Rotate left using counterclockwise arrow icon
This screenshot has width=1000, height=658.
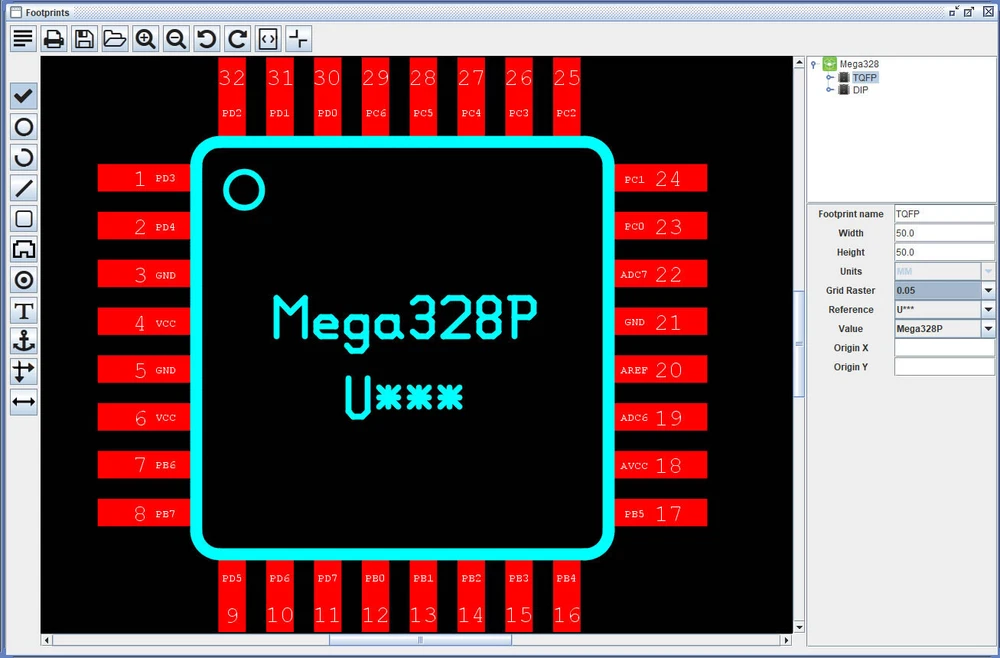[x=207, y=39]
